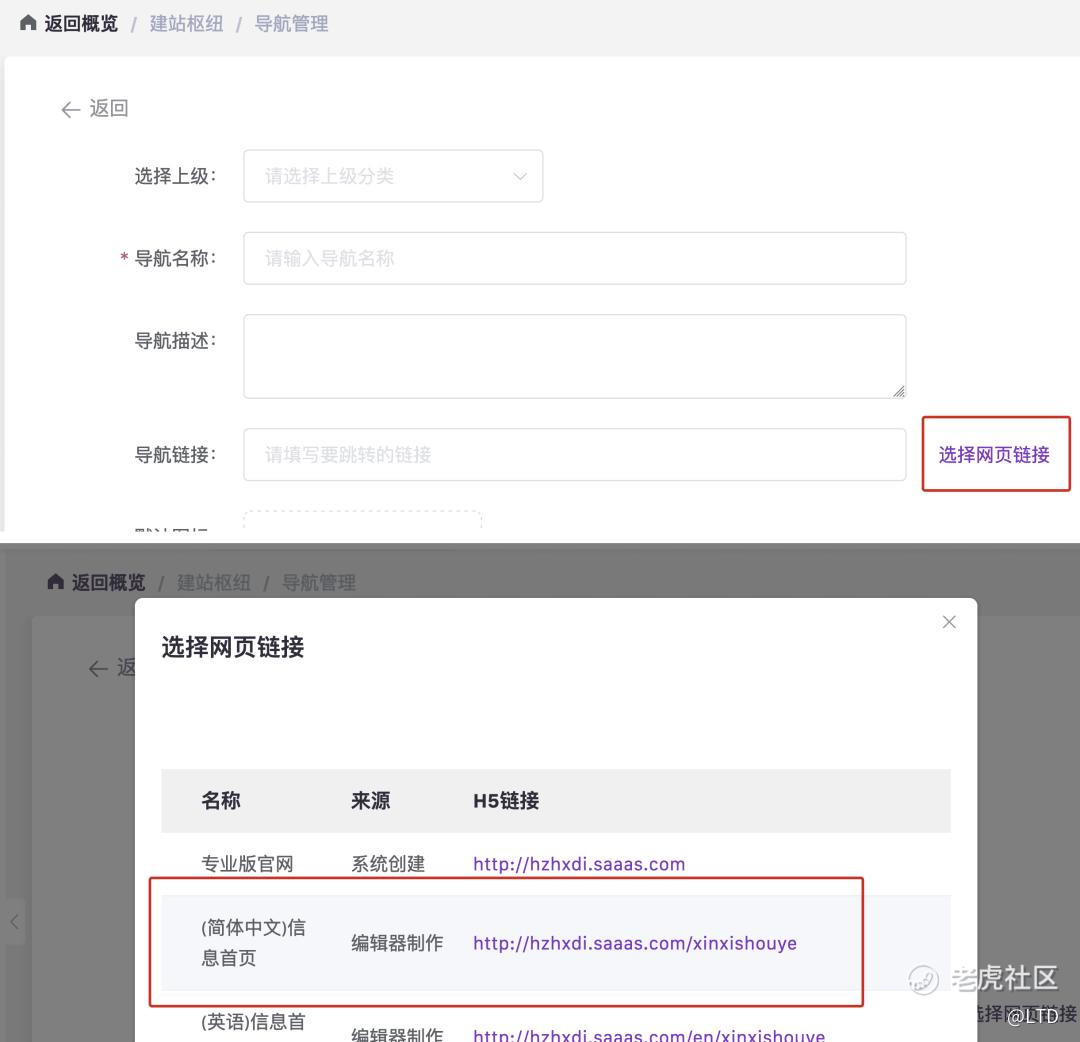Click the 返回 text at top of form
The image size is (1080, 1042).
click(x=109, y=108)
